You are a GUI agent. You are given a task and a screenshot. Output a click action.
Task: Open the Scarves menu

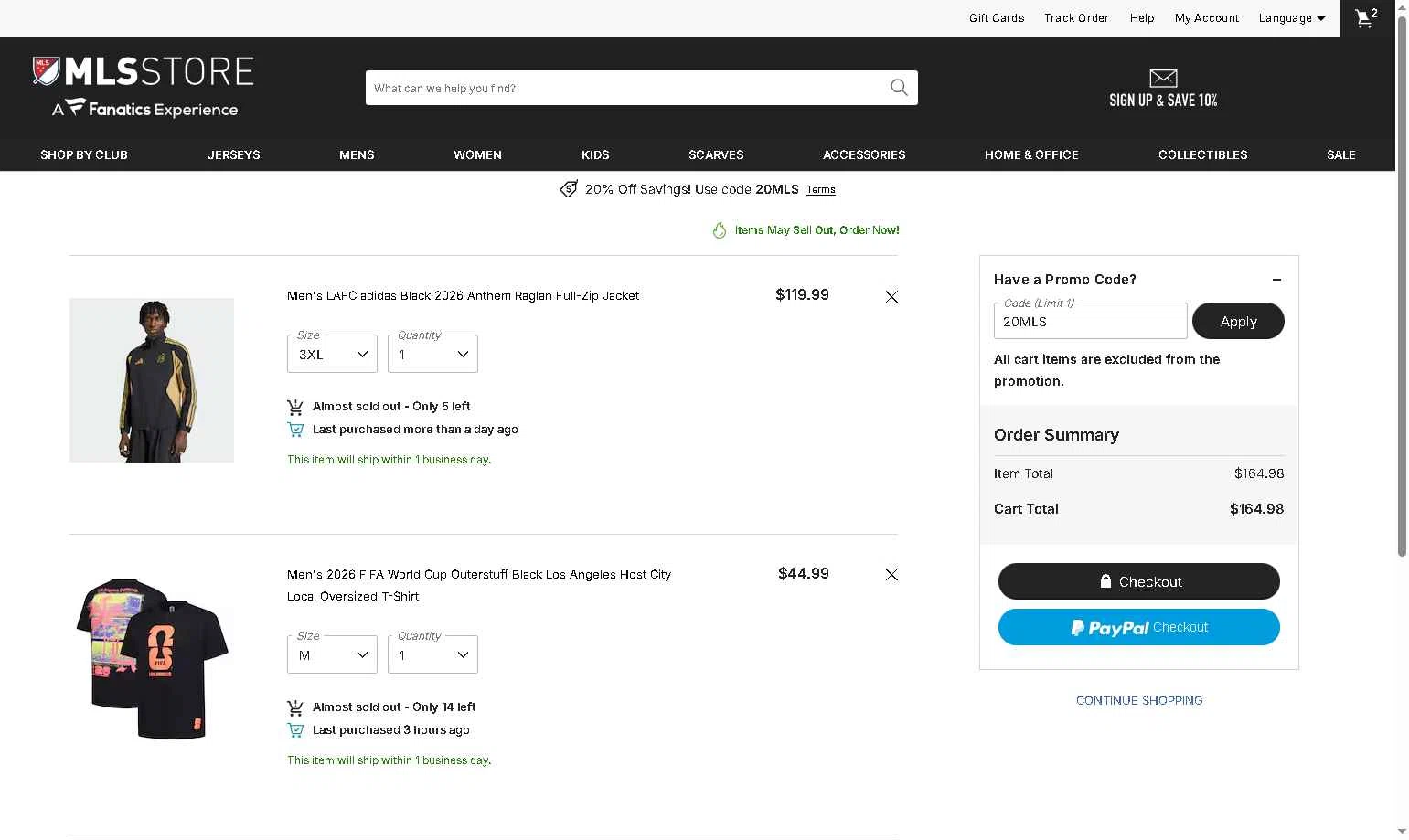point(716,154)
